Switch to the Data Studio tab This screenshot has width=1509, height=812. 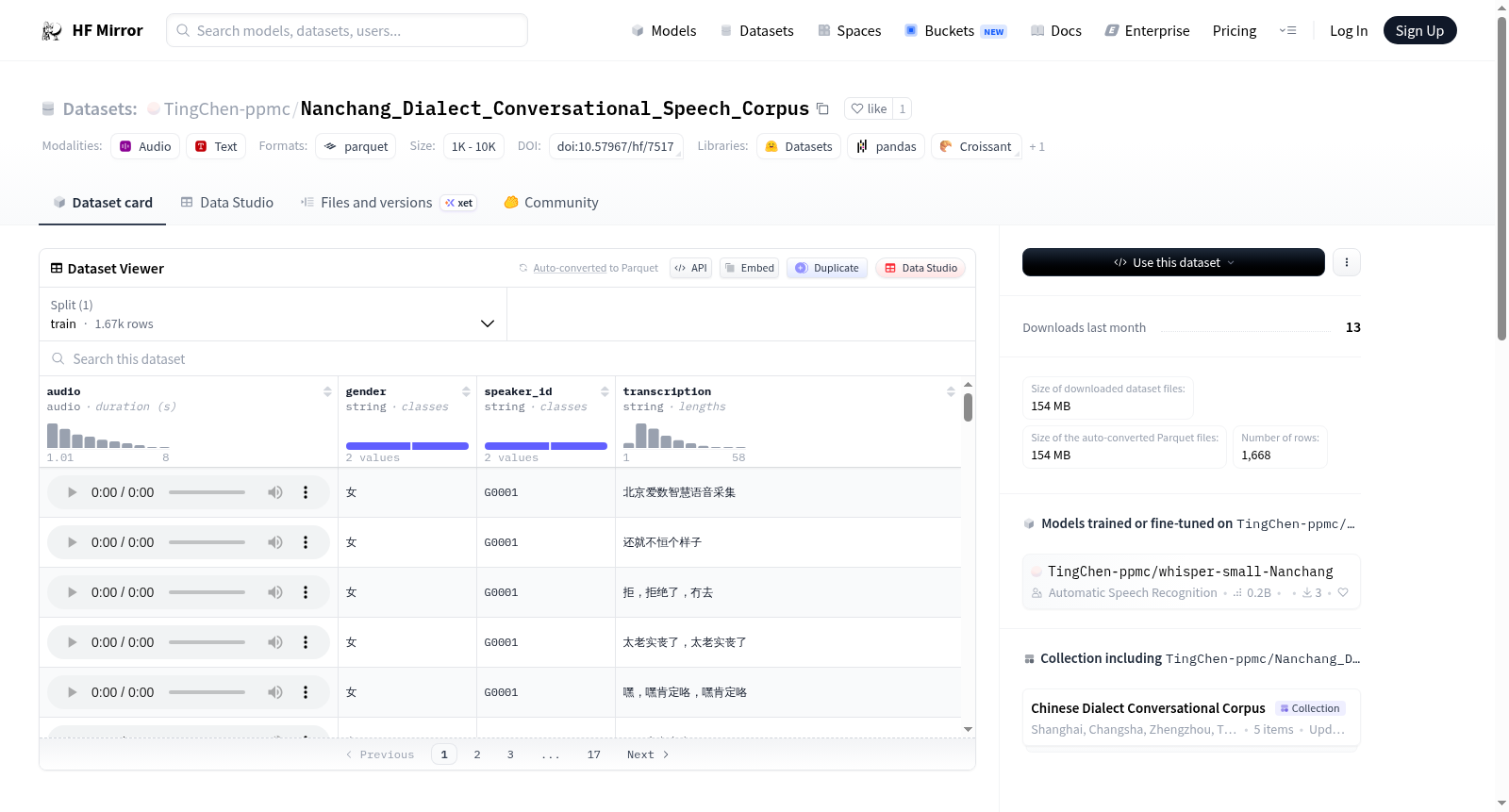click(227, 203)
